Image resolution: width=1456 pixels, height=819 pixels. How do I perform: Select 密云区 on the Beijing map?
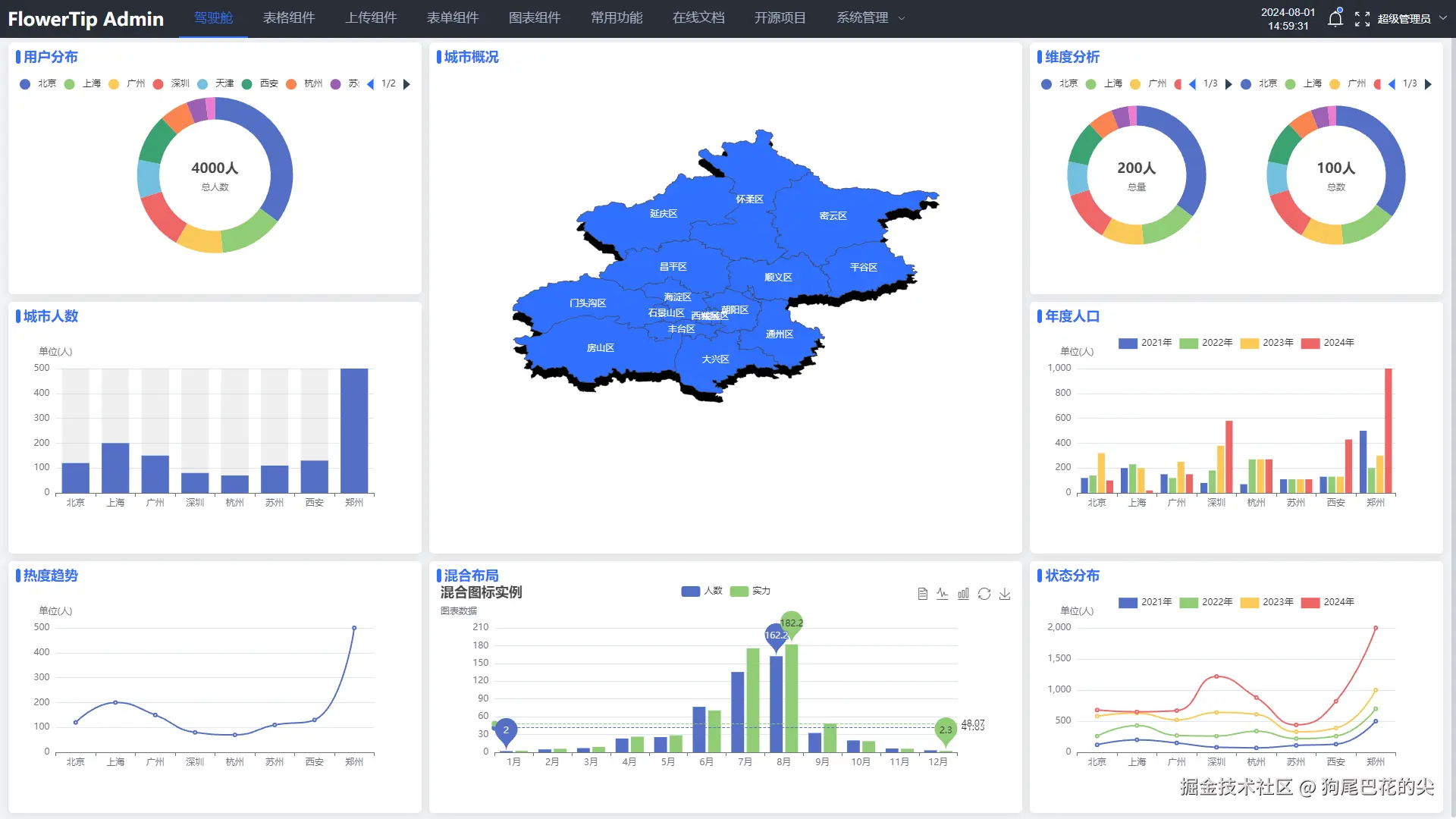[x=833, y=216]
